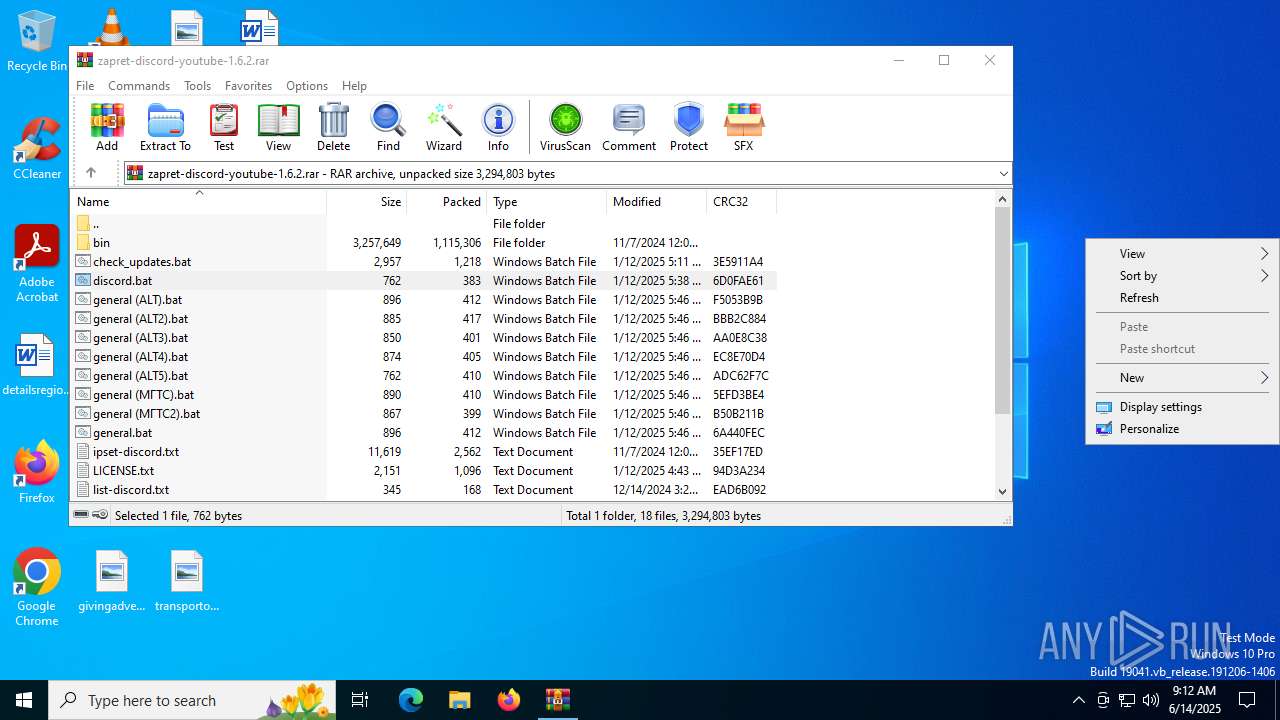1280x720 pixels.
Task: Click the file list vertical scrollbar
Action: (x=1003, y=311)
